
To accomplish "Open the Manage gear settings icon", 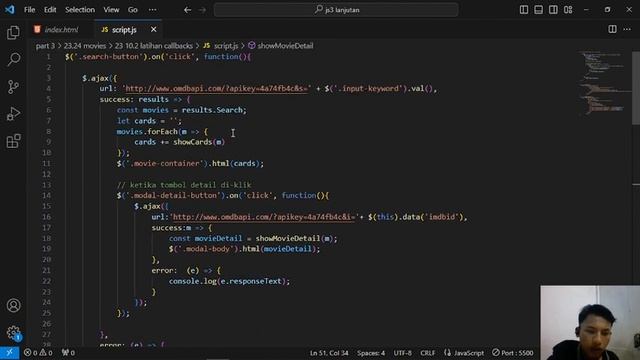I will (x=13, y=333).
